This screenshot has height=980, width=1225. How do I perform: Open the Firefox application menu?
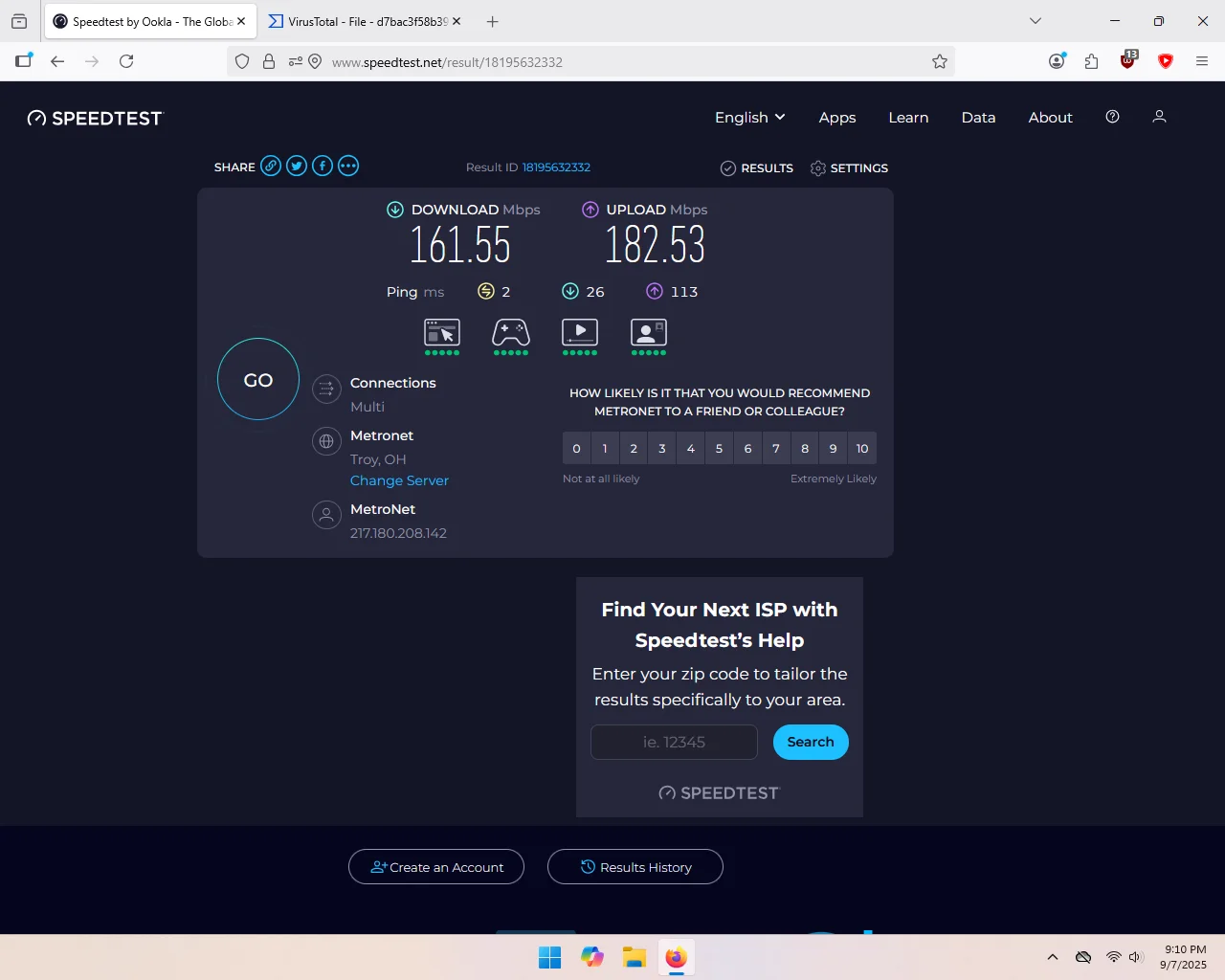[x=1202, y=61]
